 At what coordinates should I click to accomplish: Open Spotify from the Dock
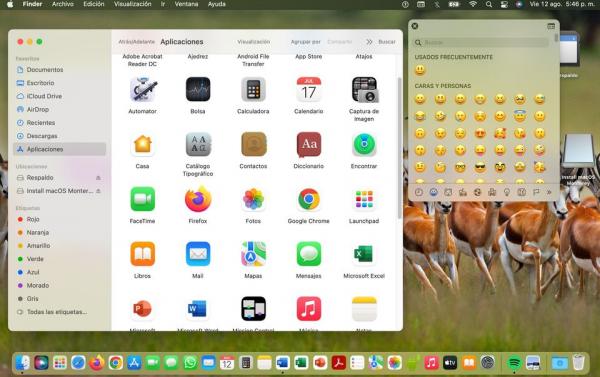tap(514, 362)
